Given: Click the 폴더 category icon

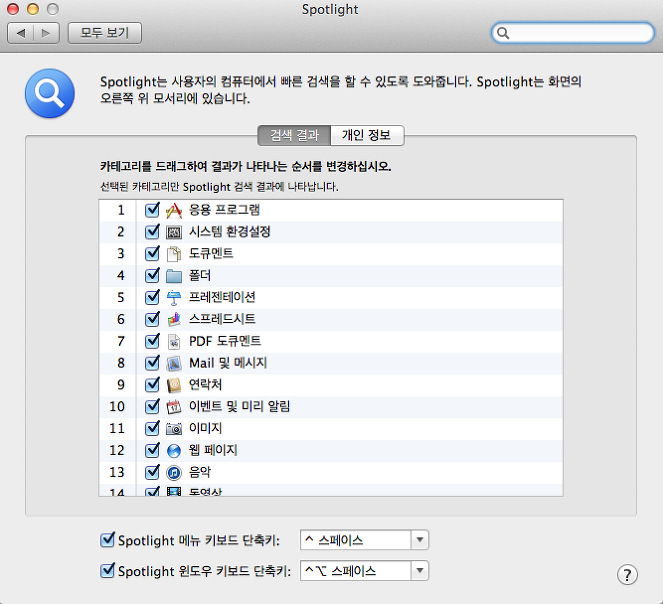Looking at the screenshot, I should (174, 276).
